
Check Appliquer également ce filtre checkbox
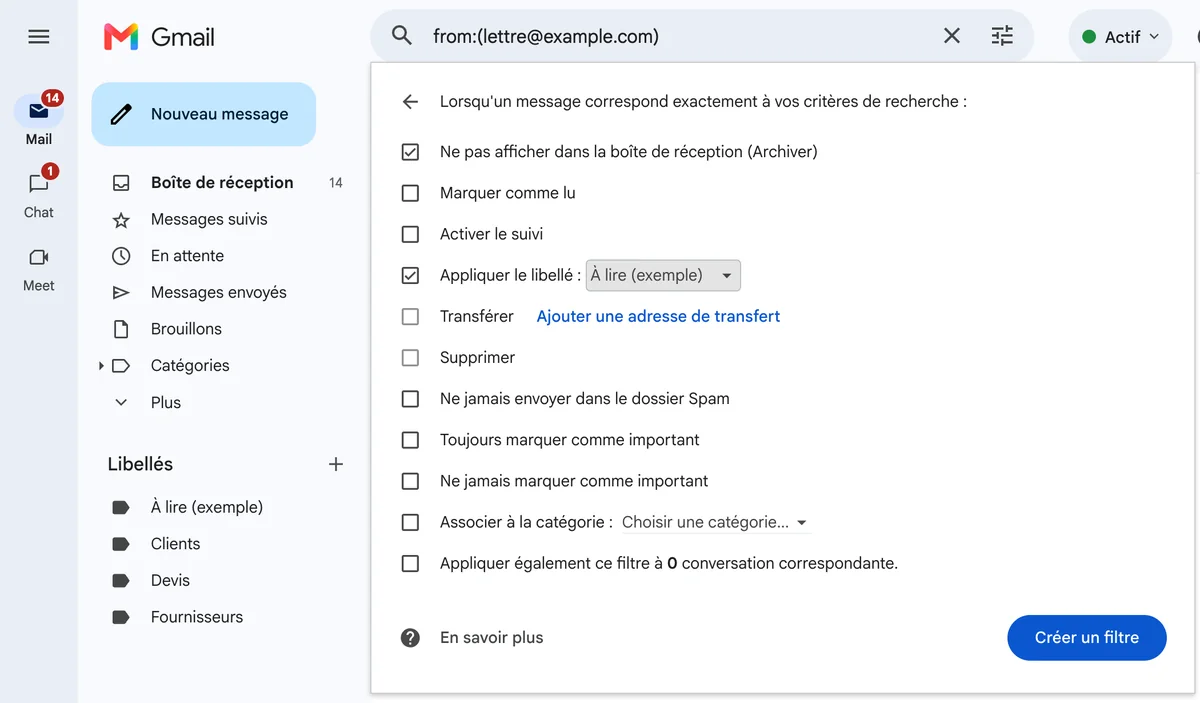tap(410, 563)
